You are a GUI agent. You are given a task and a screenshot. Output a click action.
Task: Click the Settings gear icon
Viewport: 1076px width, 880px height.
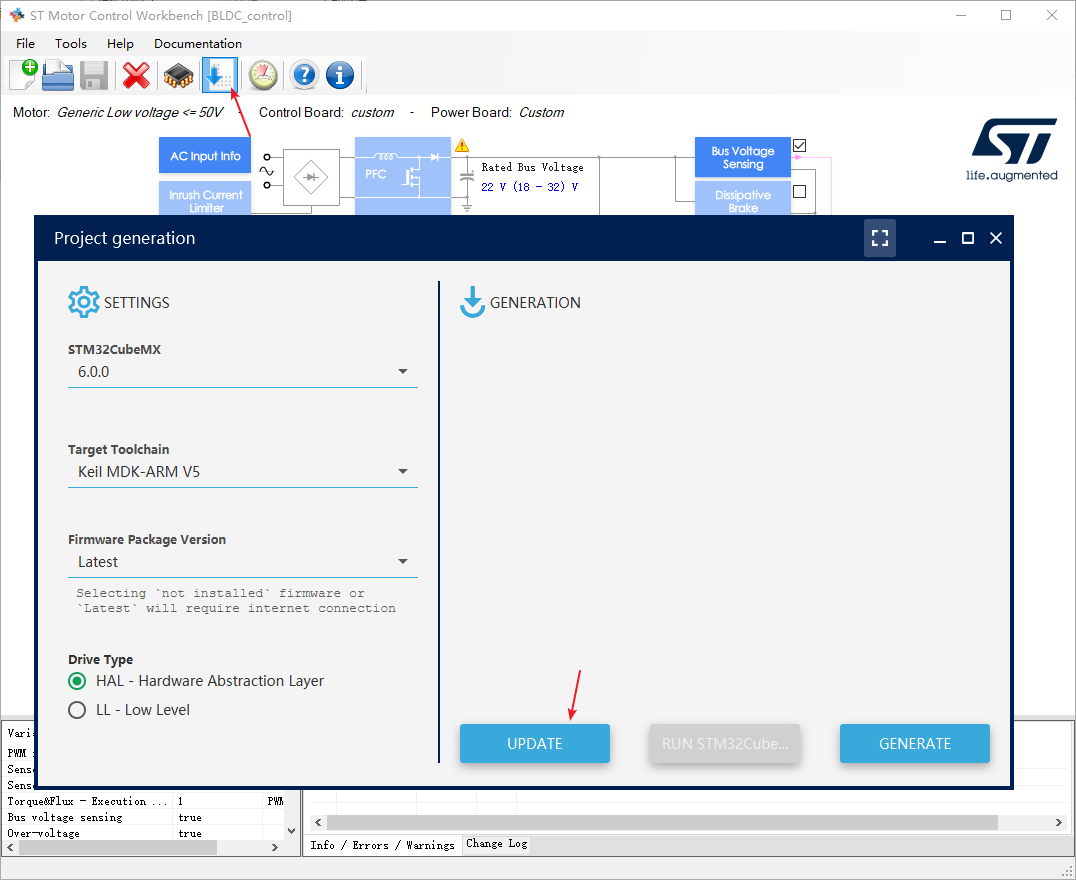[84, 302]
